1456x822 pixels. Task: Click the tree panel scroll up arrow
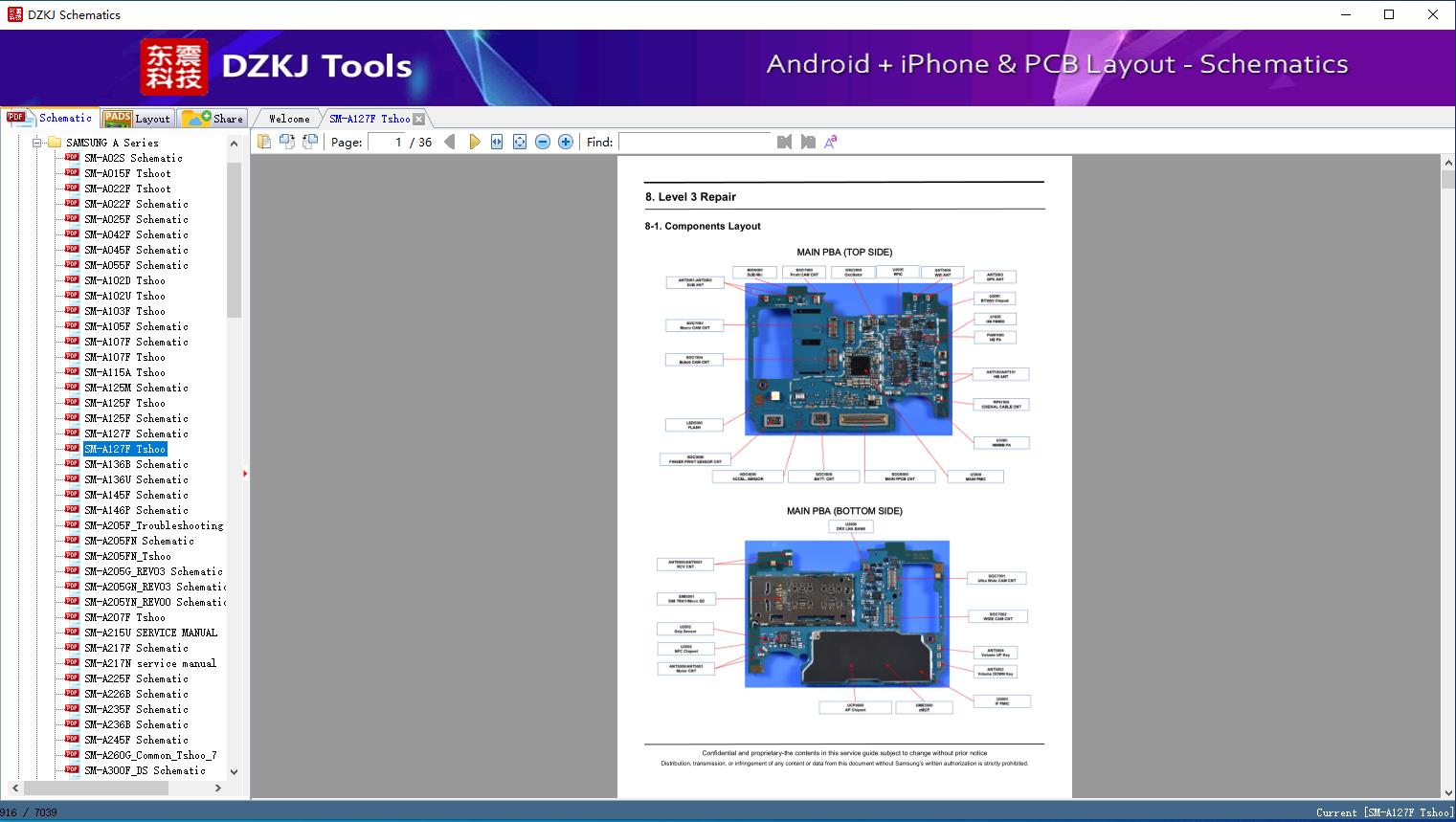pyautogui.click(x=234, y=144)
